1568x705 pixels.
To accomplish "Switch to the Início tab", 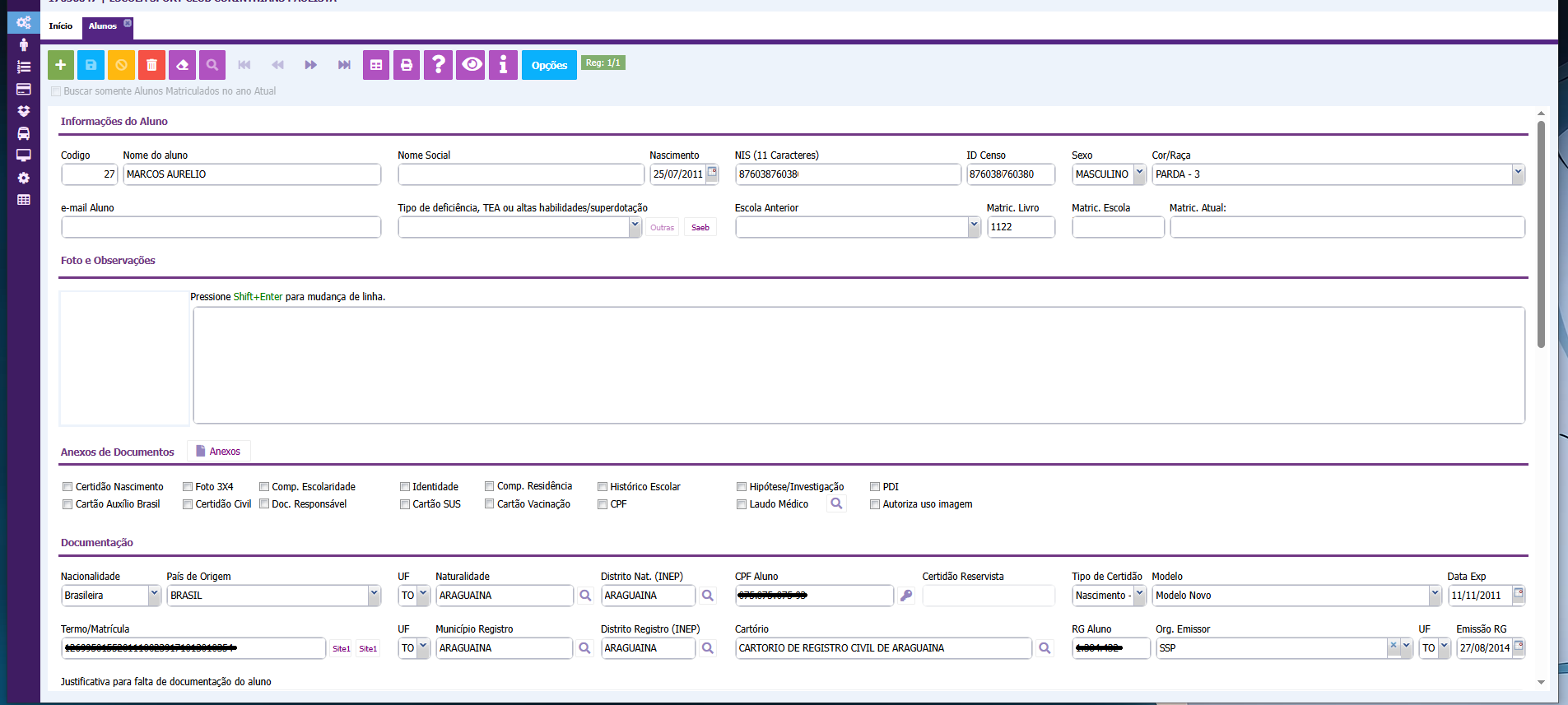I will click(x=61, y=26).
